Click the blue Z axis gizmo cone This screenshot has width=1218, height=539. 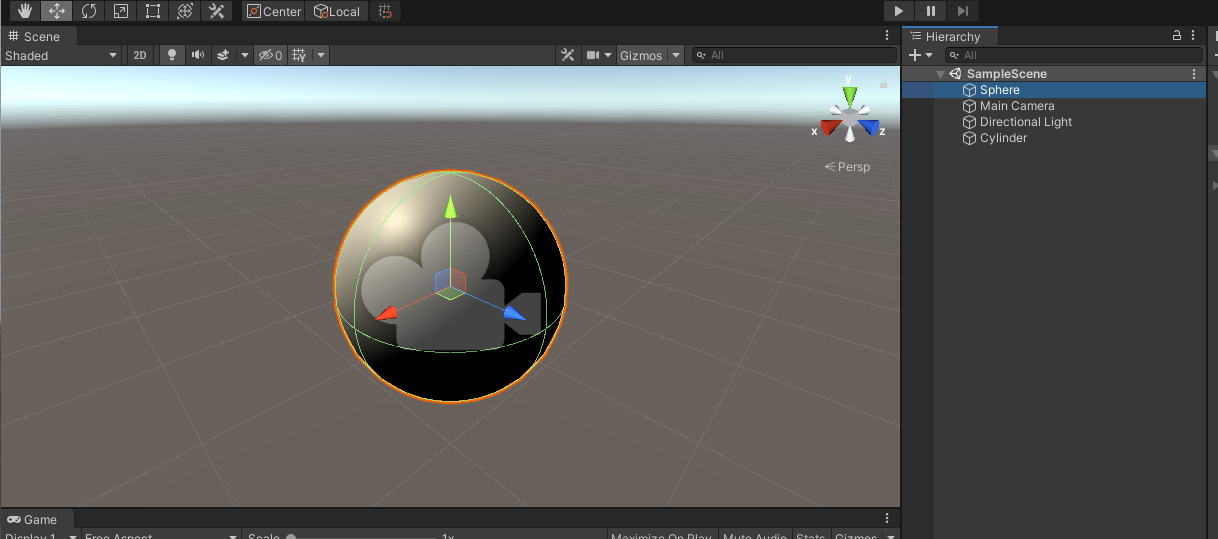(x=869, y=128)
